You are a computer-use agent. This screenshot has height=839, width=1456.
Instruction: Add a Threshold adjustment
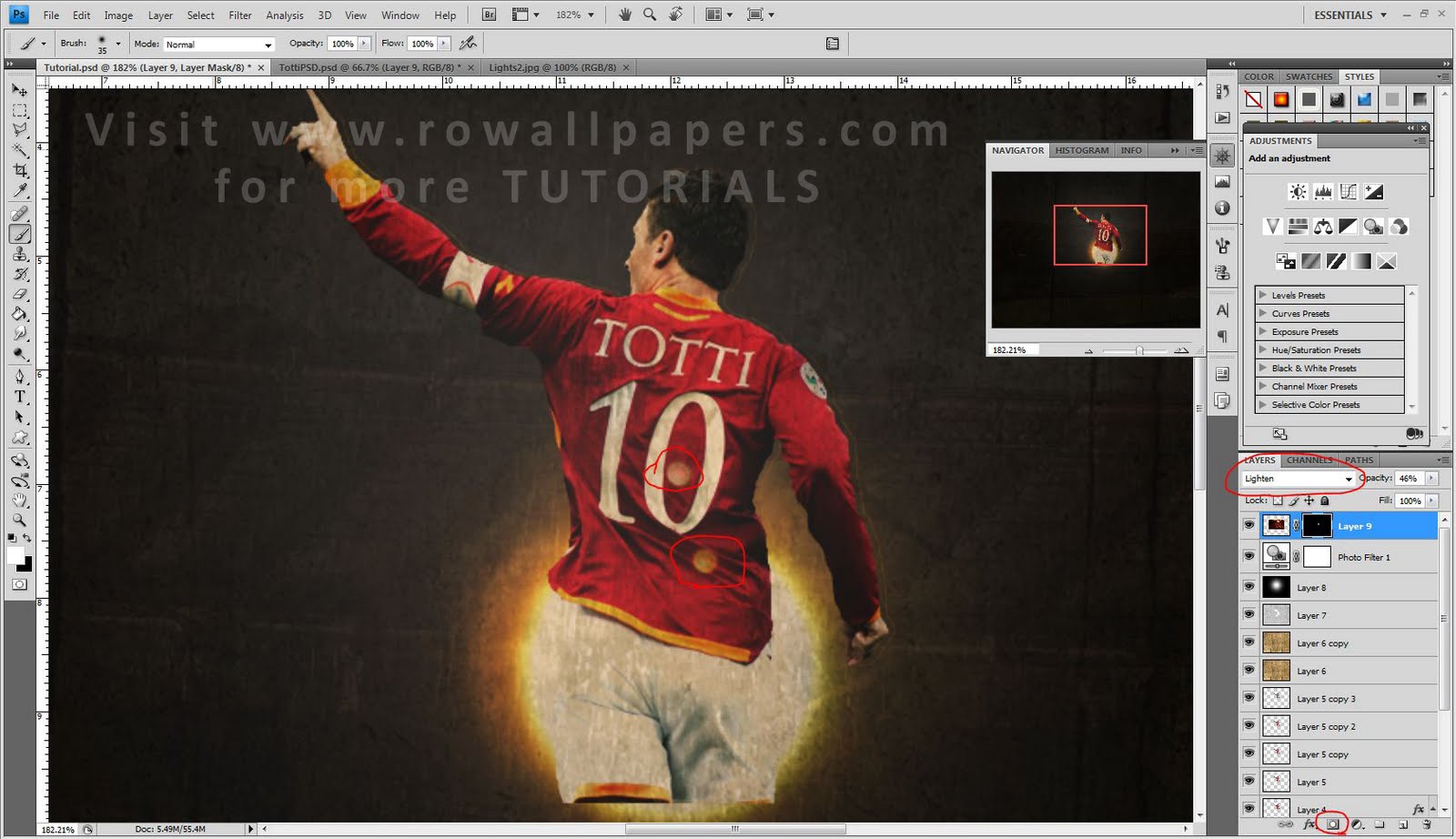(1336, 261)
